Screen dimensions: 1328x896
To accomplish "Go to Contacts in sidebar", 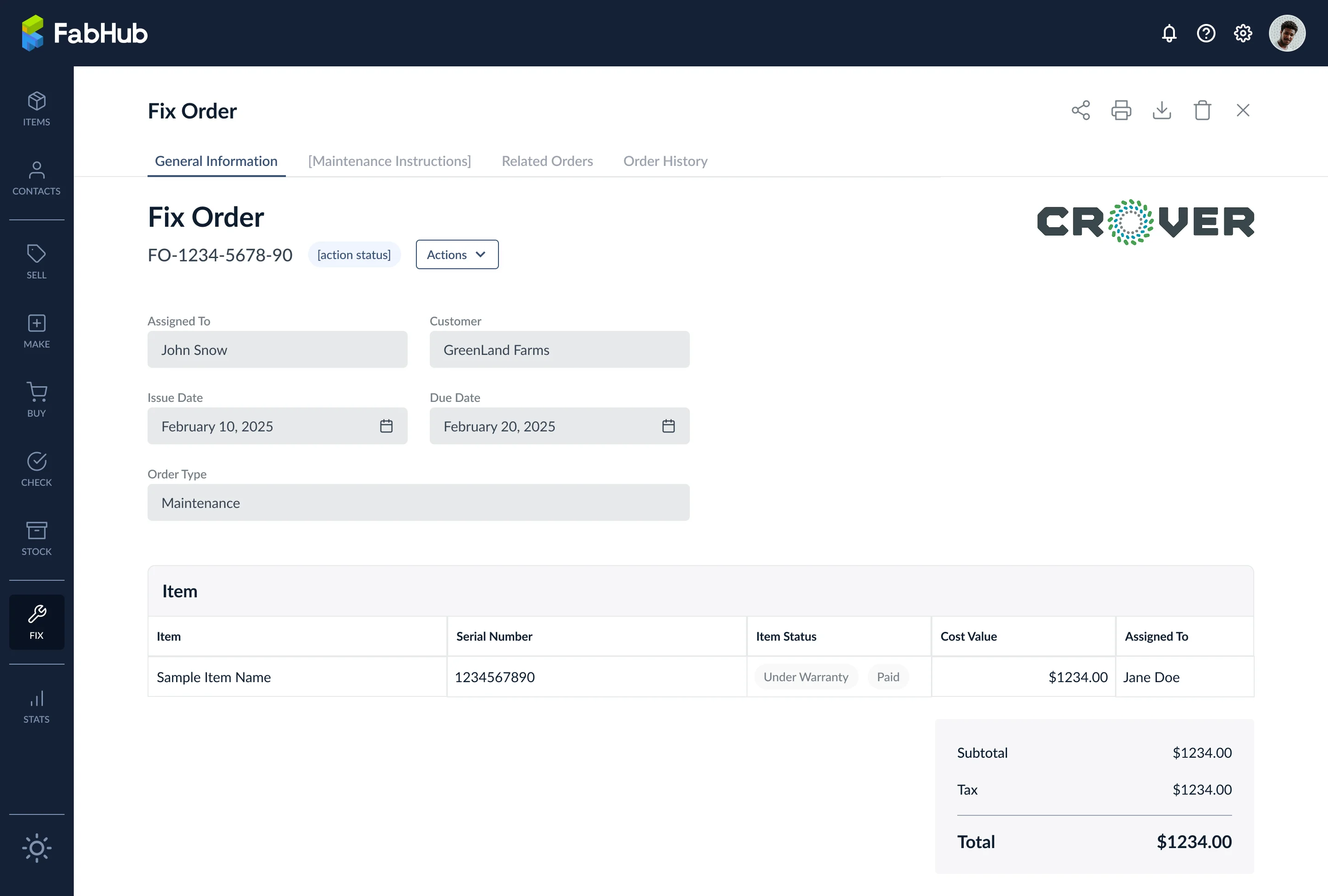I will tap(36, 178).
